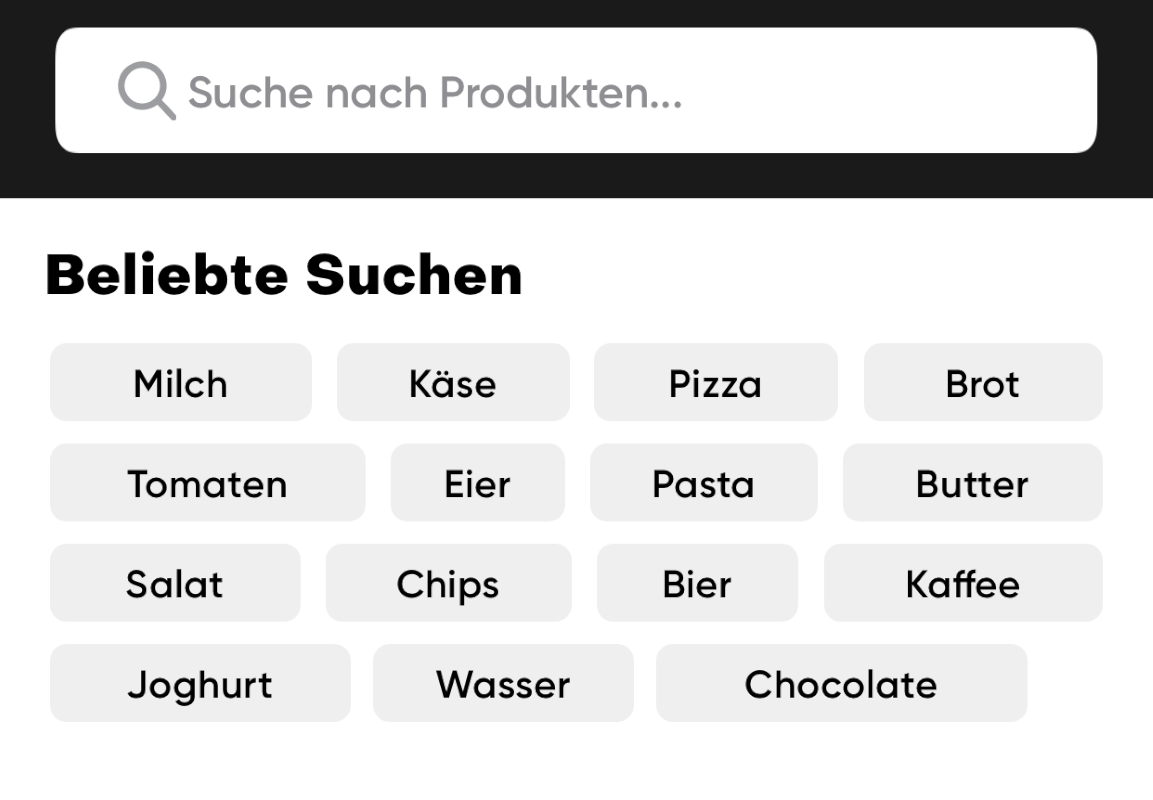Screen dimensions: 1153x800
Task: Open Pasta search results chip
Action: point(704,482)
